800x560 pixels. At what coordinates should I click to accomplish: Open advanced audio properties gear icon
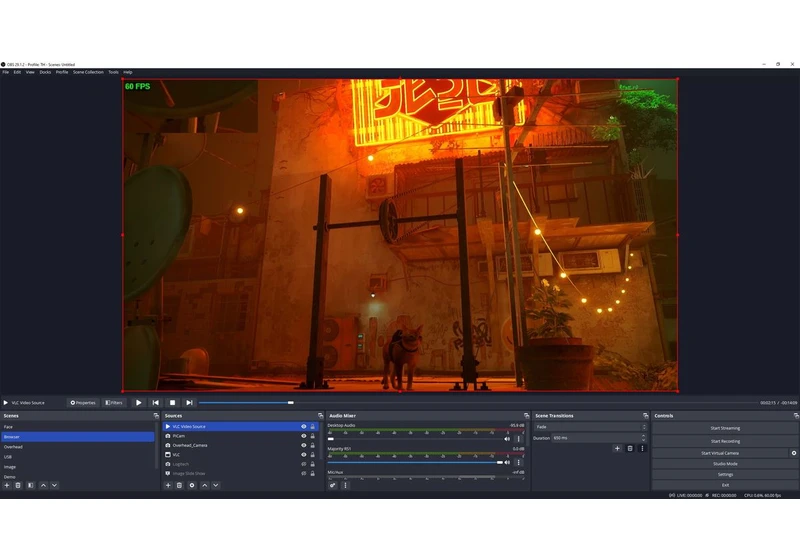tap(333, 485)
